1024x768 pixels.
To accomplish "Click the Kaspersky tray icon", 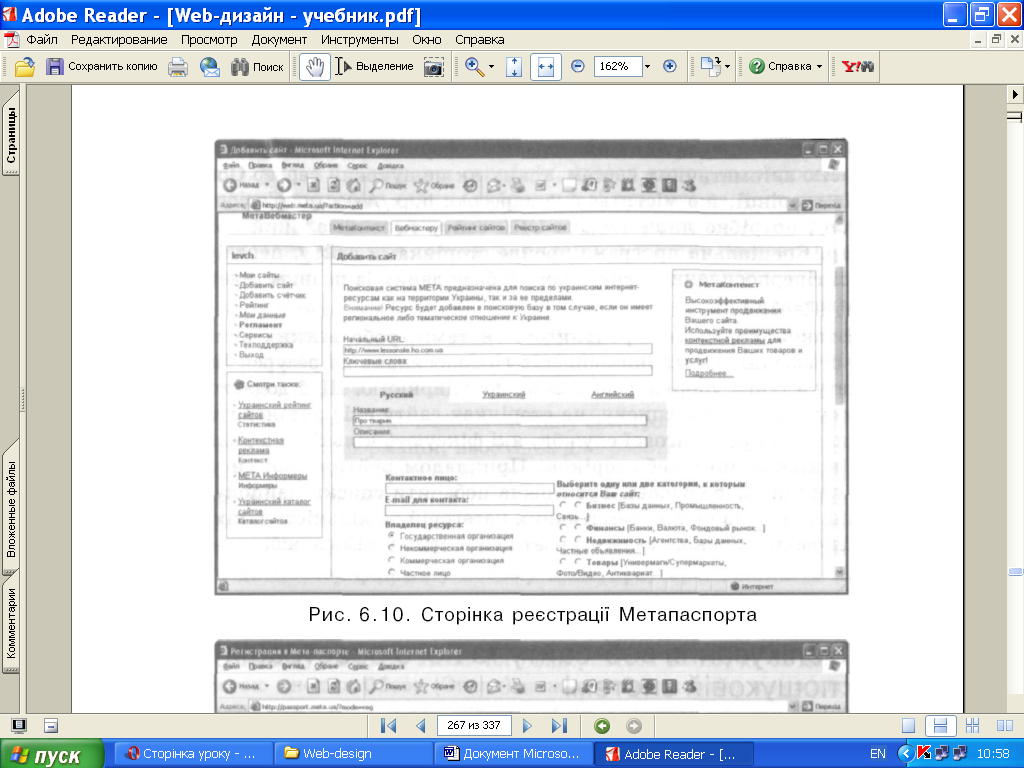I will [923, 754].
